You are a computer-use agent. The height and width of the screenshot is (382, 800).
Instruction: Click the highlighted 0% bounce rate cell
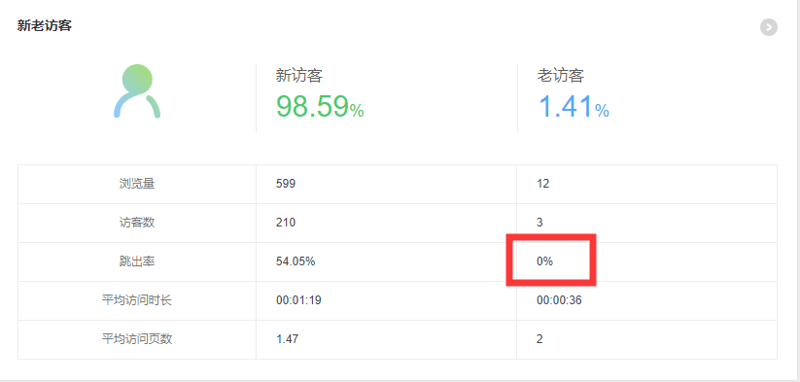(544, 262)
